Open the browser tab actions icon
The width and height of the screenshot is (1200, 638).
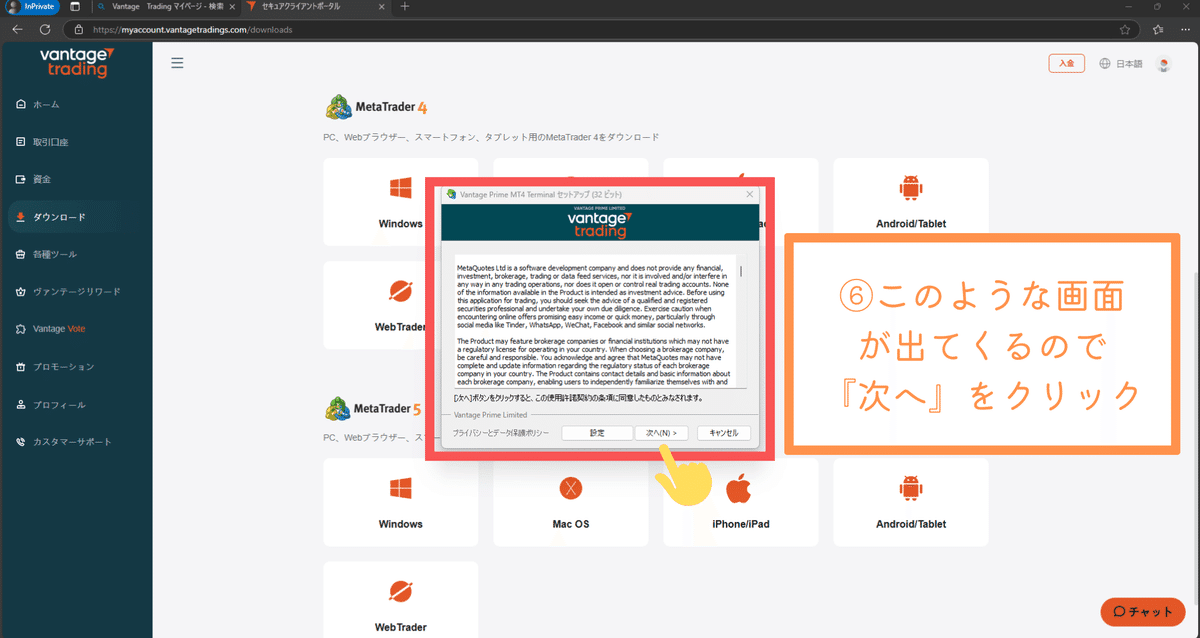(x=75, y=6)
